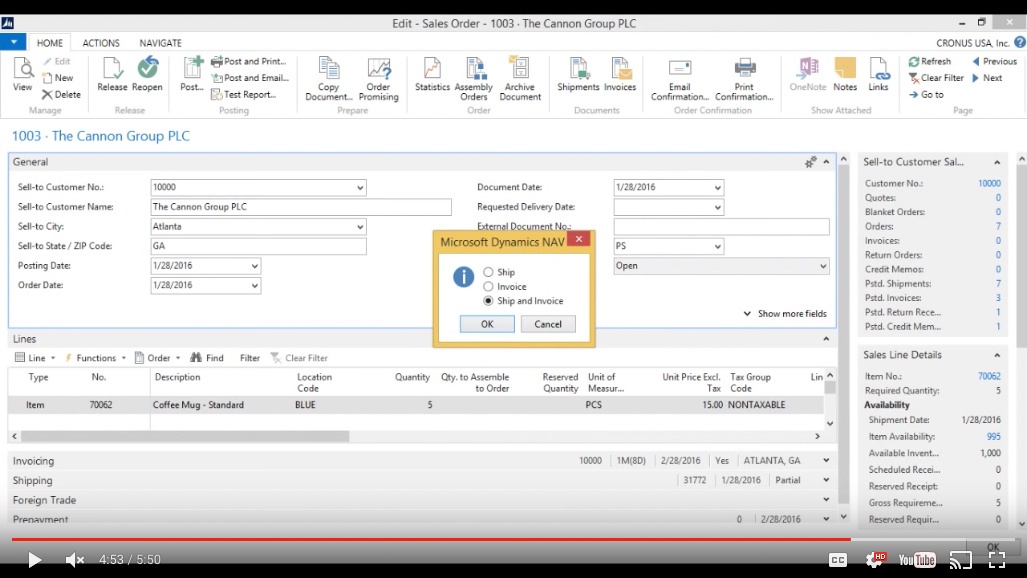Seek using the video progress bar

[514, 539]
